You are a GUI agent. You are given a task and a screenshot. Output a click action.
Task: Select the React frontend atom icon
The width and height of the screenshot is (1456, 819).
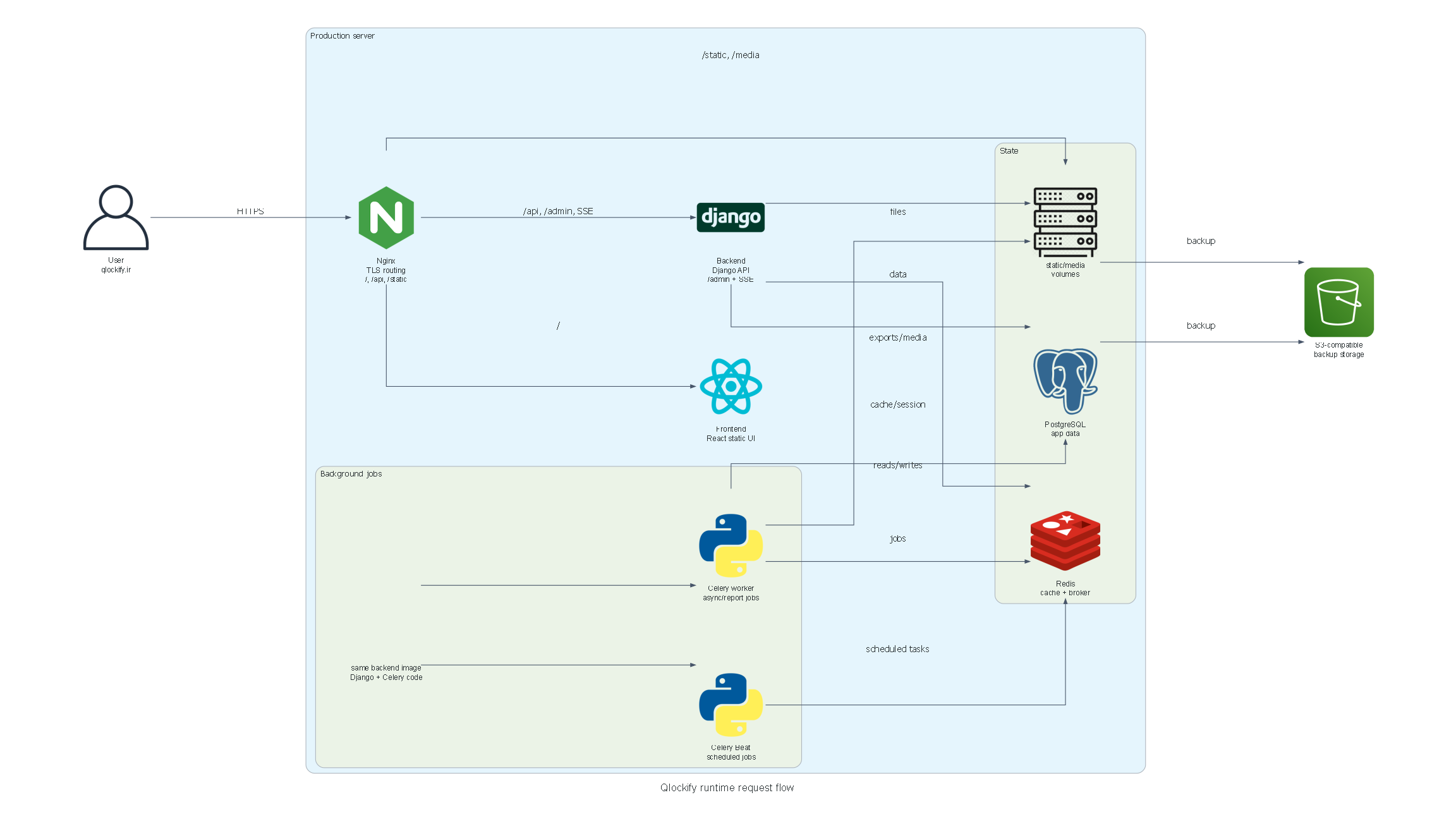click(731, 386)
